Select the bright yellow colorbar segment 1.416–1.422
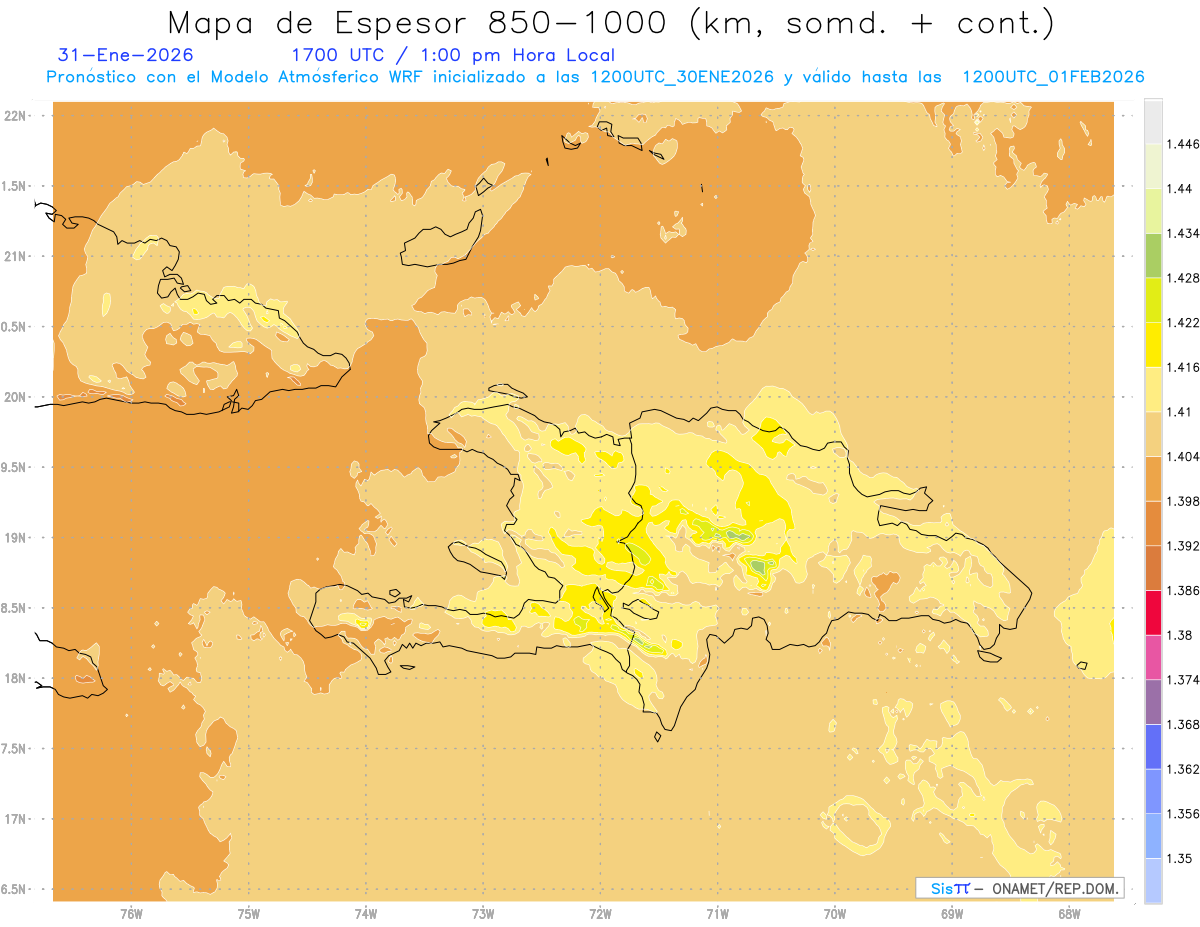 coord(1153,344)
